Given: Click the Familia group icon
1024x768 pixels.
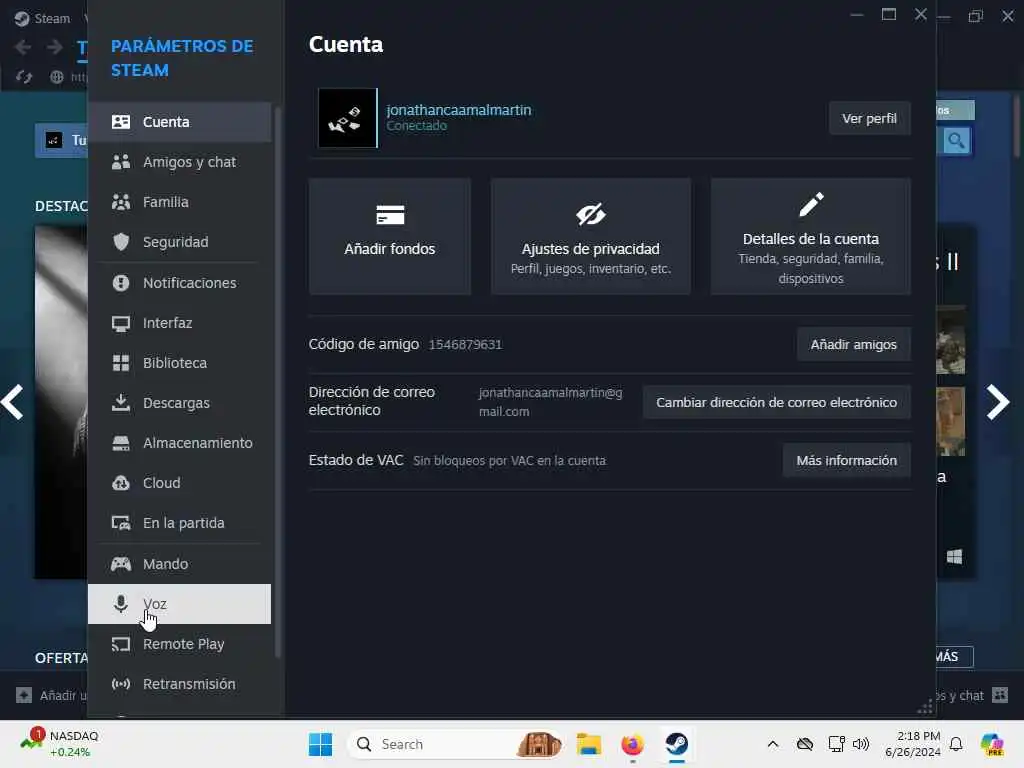Looking at the screenshot, I should point(121,202).
